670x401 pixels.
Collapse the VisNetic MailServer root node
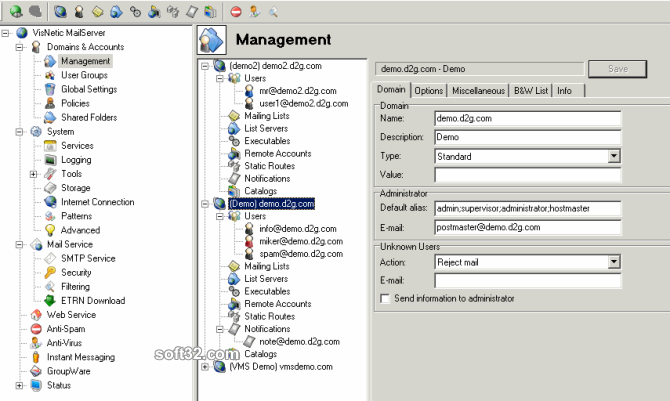[x=5, y=33]
